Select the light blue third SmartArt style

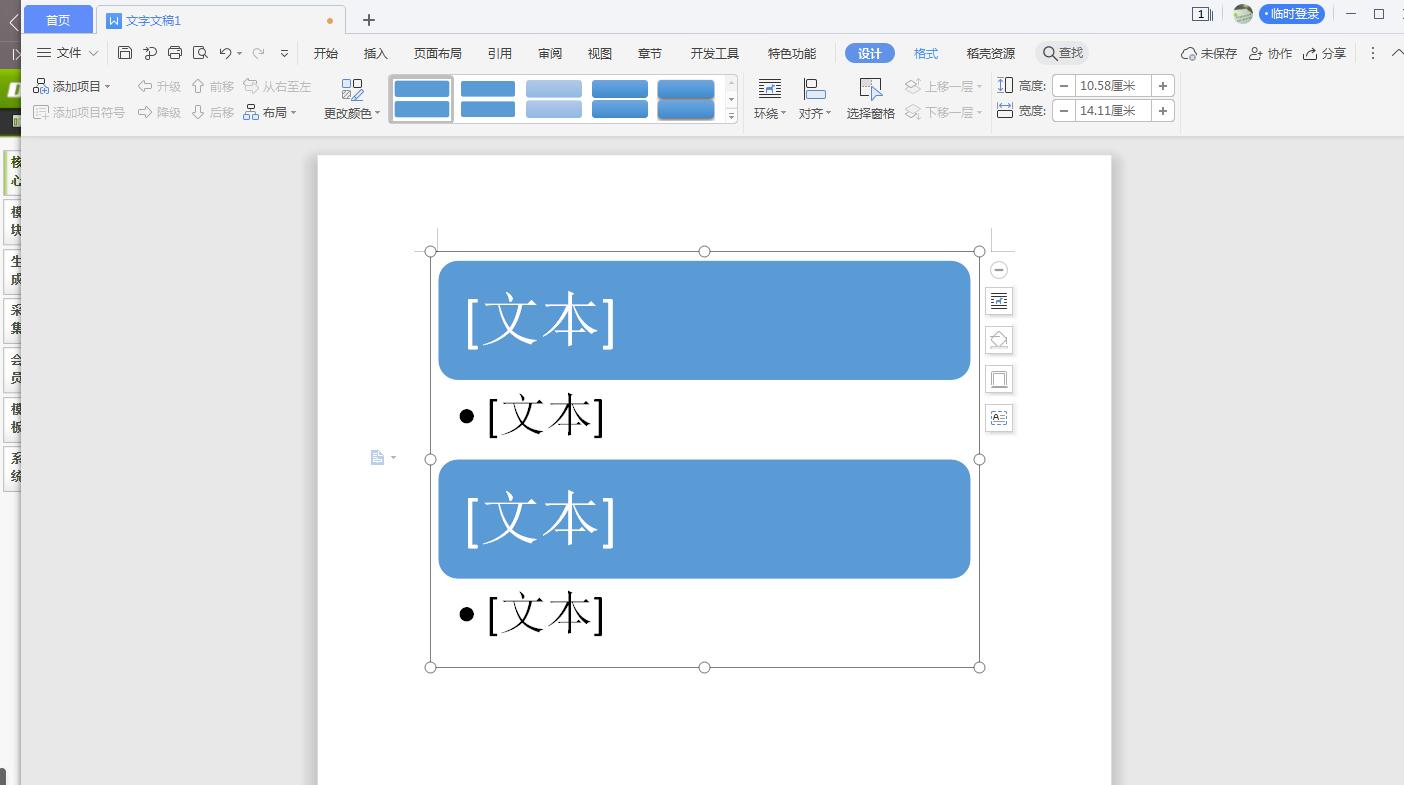554,99
